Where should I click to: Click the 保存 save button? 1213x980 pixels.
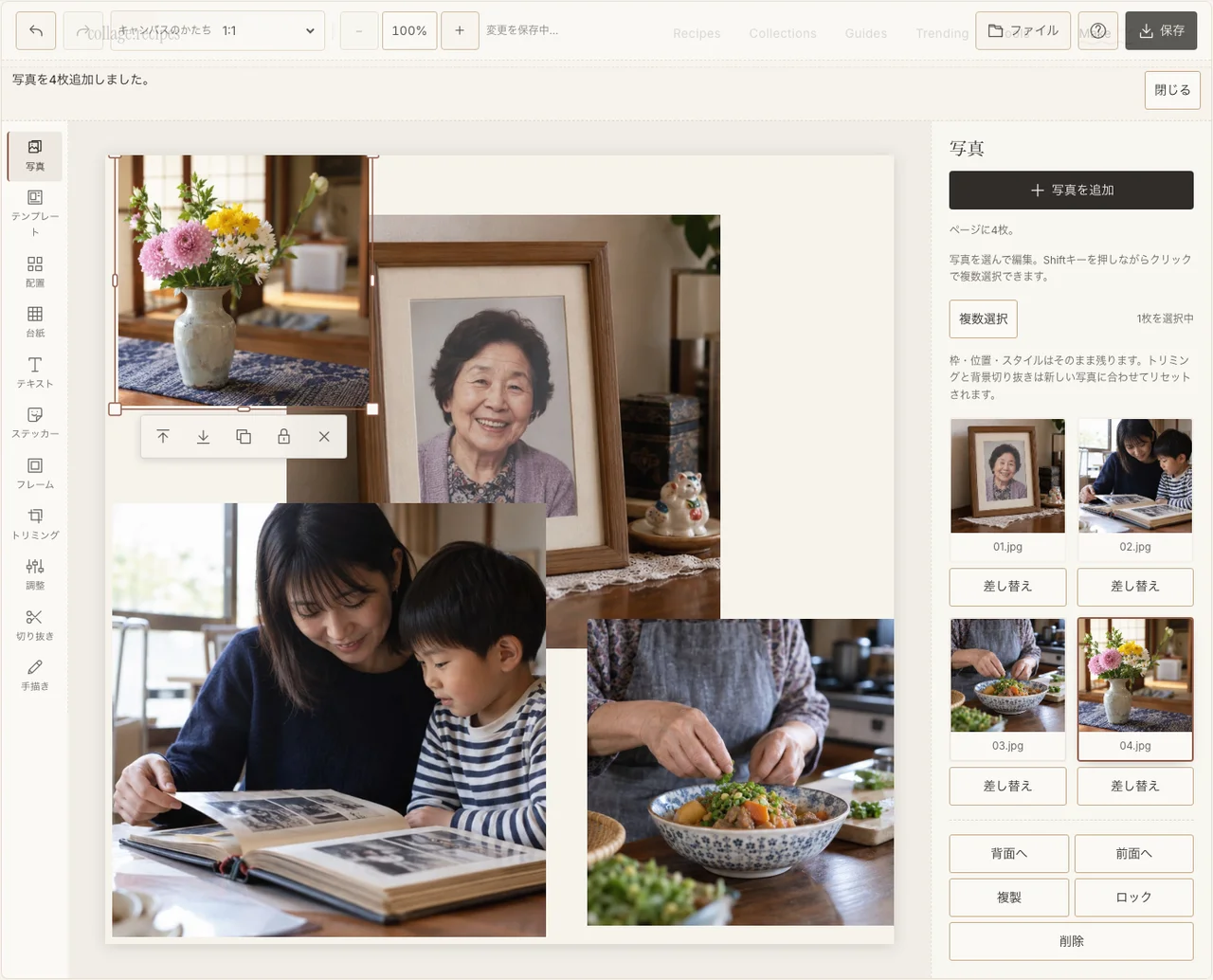coord(1161,30)
